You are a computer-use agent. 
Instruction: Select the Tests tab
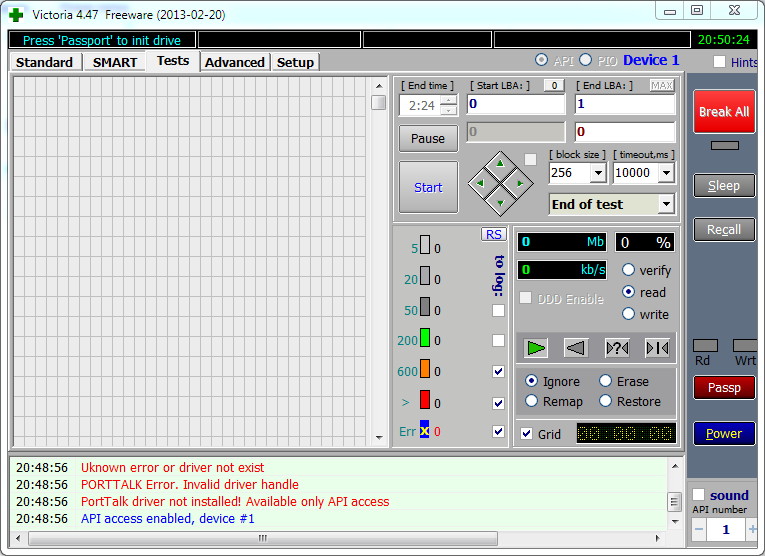tap(173, 61)
